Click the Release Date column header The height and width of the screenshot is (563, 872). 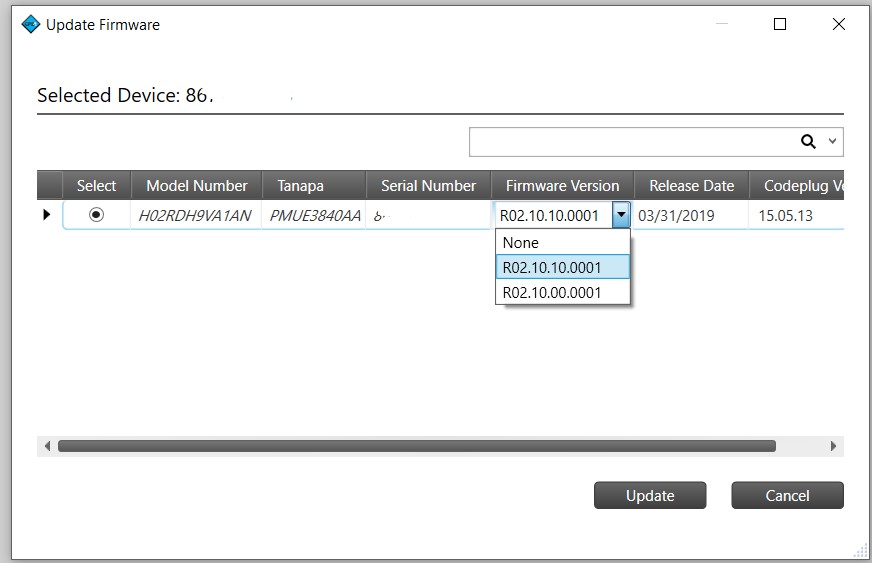pos(691,186)
